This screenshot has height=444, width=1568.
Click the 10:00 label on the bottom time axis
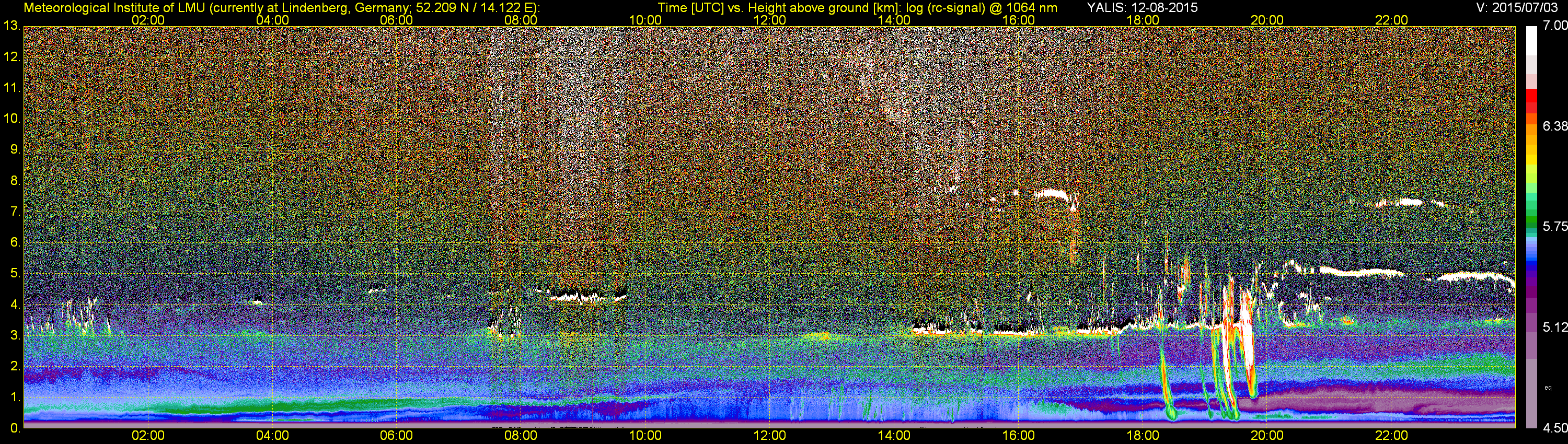(645, 436)
